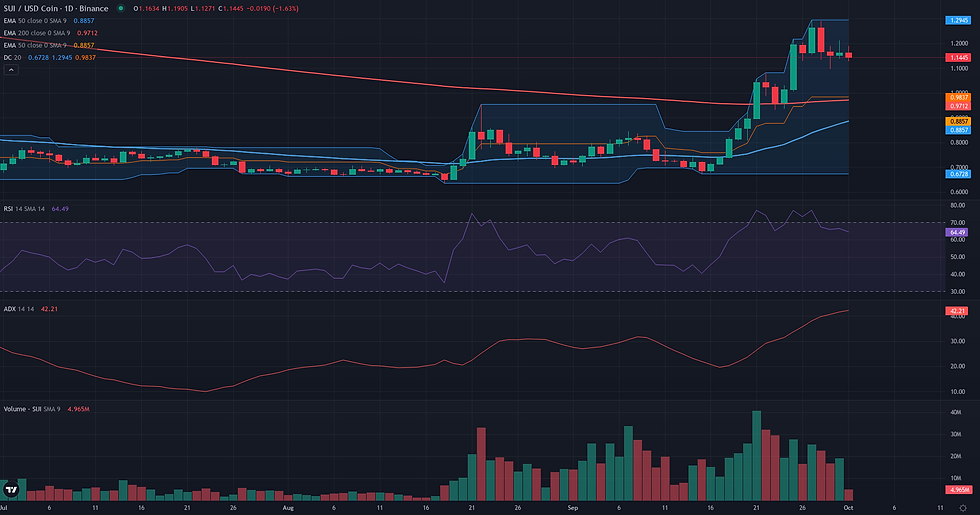Image resolution: width=980 pixels, height=515 pixels.
Task: Select the orange-valued EMA 50 legend entry
Action: (49, 46)
